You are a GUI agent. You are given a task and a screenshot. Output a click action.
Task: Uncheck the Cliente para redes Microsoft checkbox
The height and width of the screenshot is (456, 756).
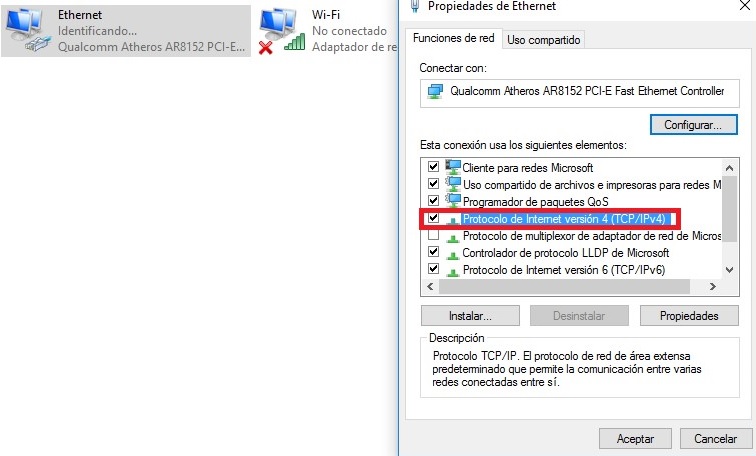point(433,167)
